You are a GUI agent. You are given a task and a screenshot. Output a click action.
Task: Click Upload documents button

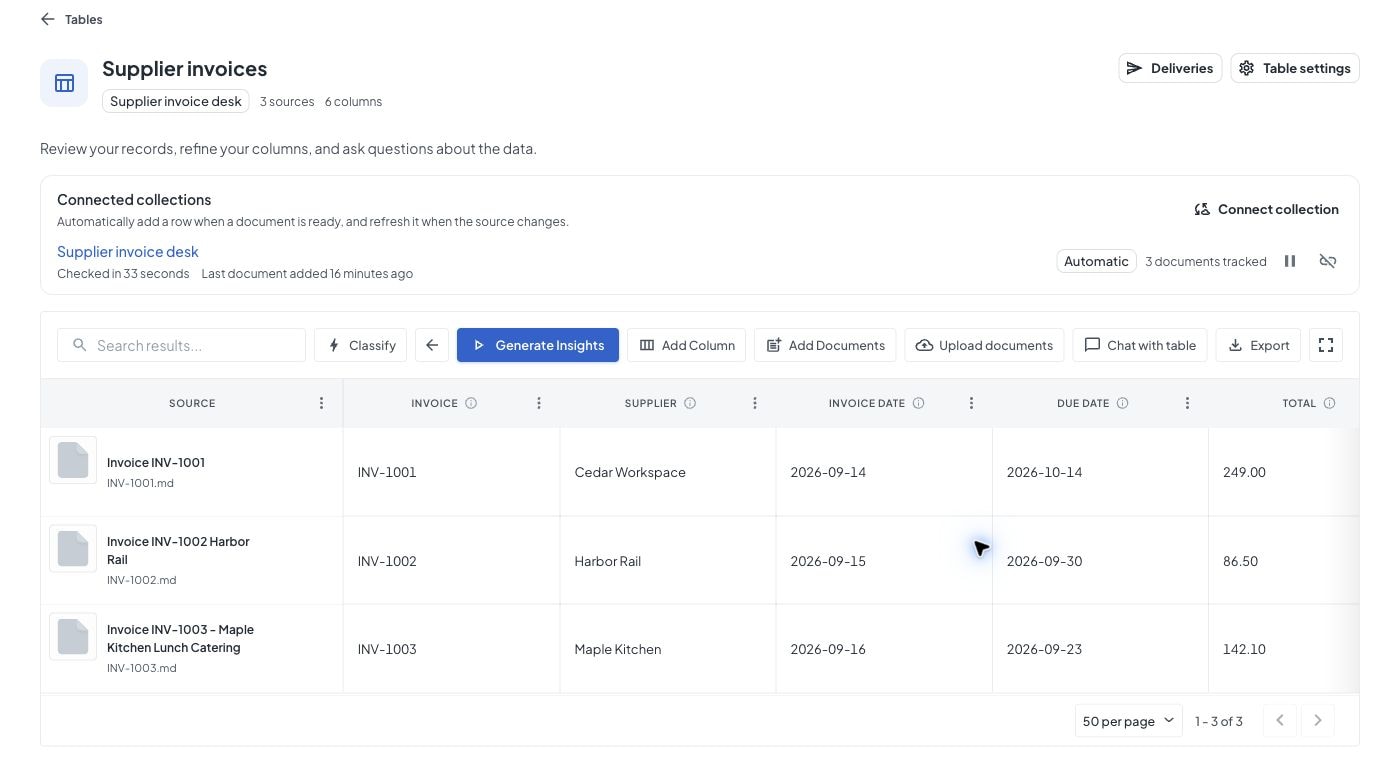[984, 345]
